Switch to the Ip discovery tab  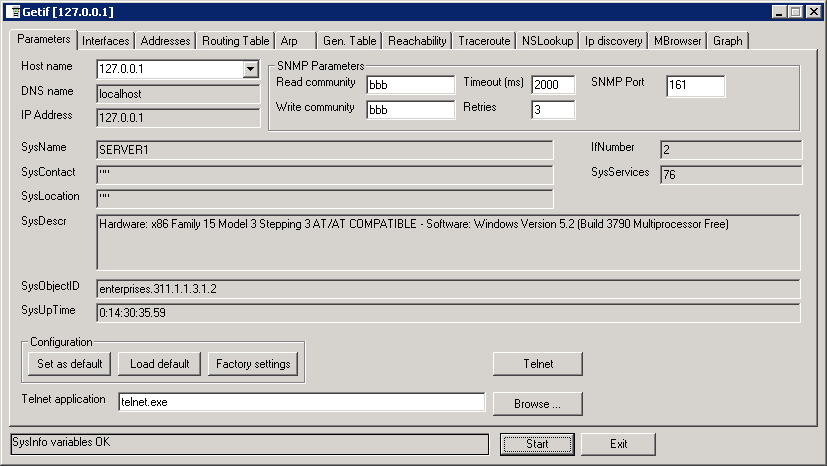(613, 41)
